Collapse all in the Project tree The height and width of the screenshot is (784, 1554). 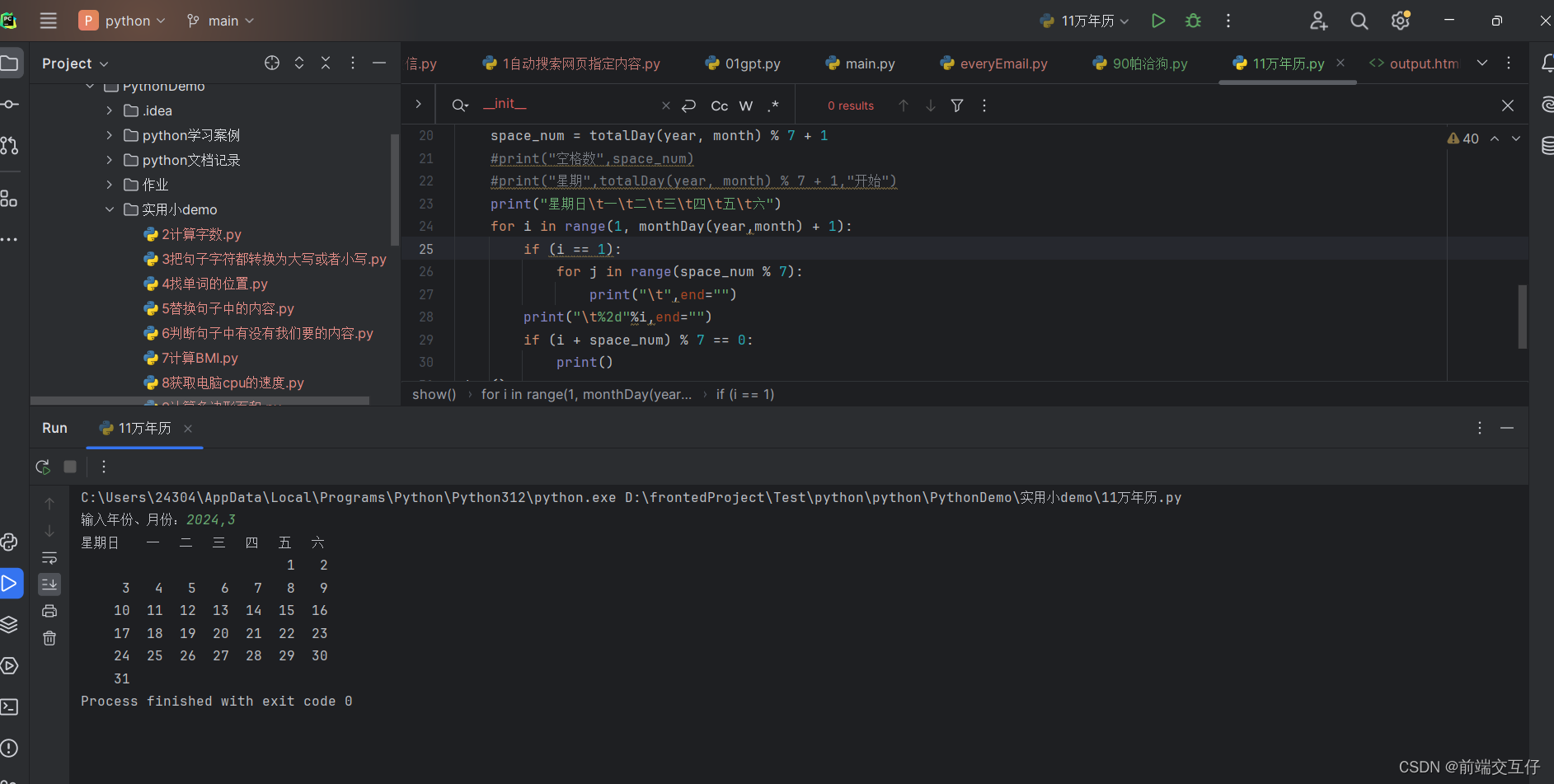point(326,63)
